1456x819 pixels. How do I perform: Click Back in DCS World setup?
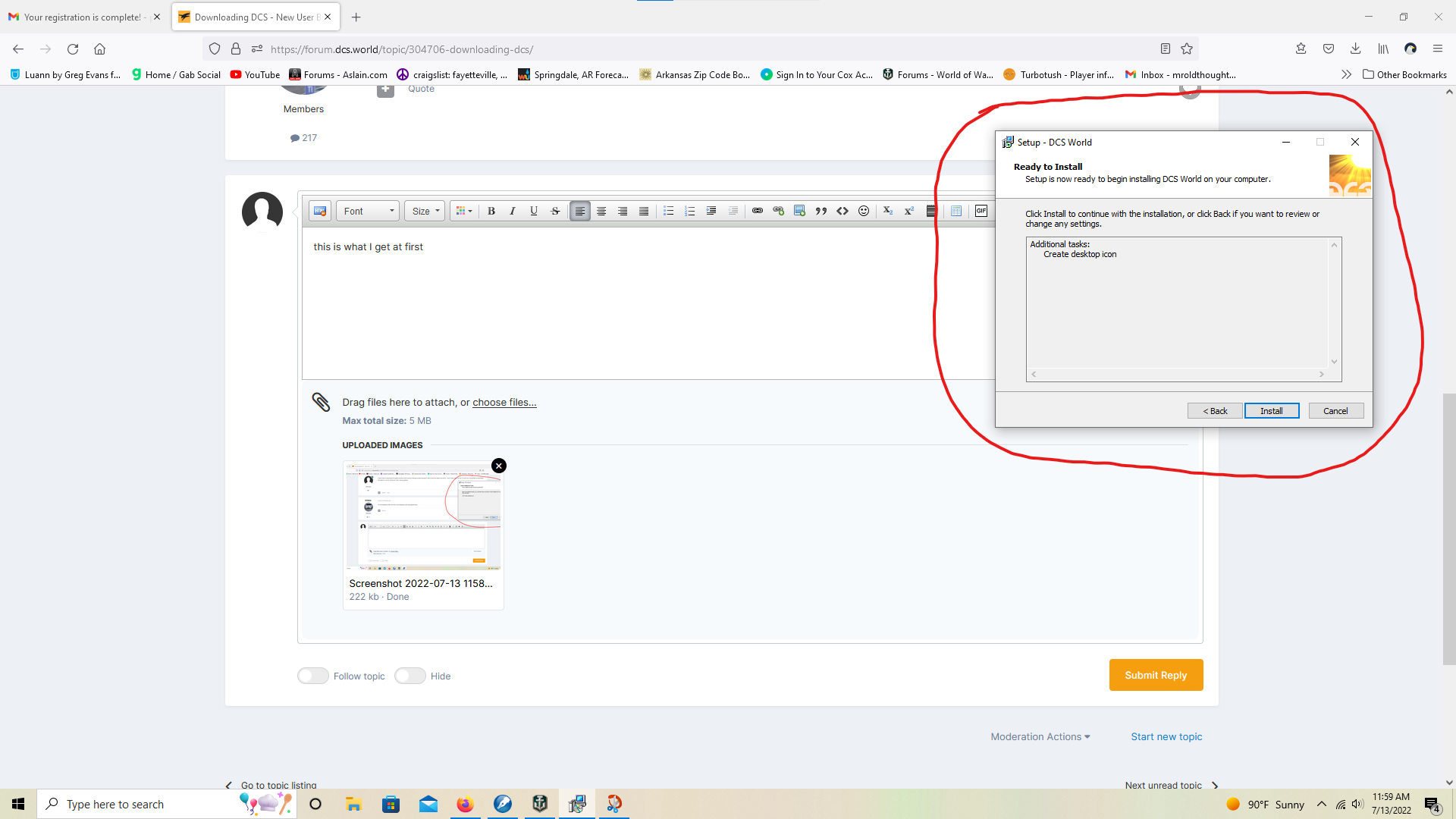[1215, 410]
